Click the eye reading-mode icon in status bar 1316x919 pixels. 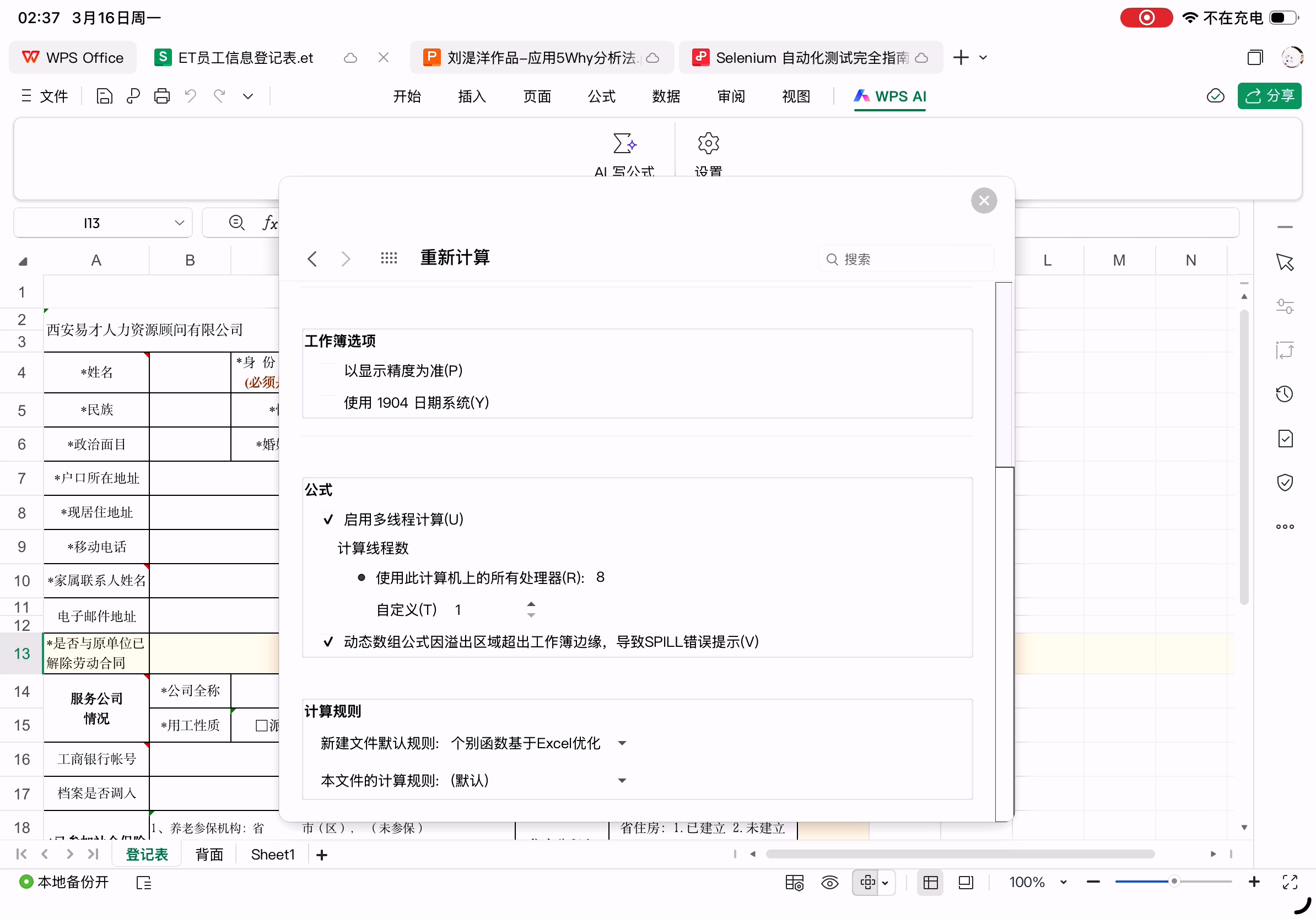(x=829, y=882)
